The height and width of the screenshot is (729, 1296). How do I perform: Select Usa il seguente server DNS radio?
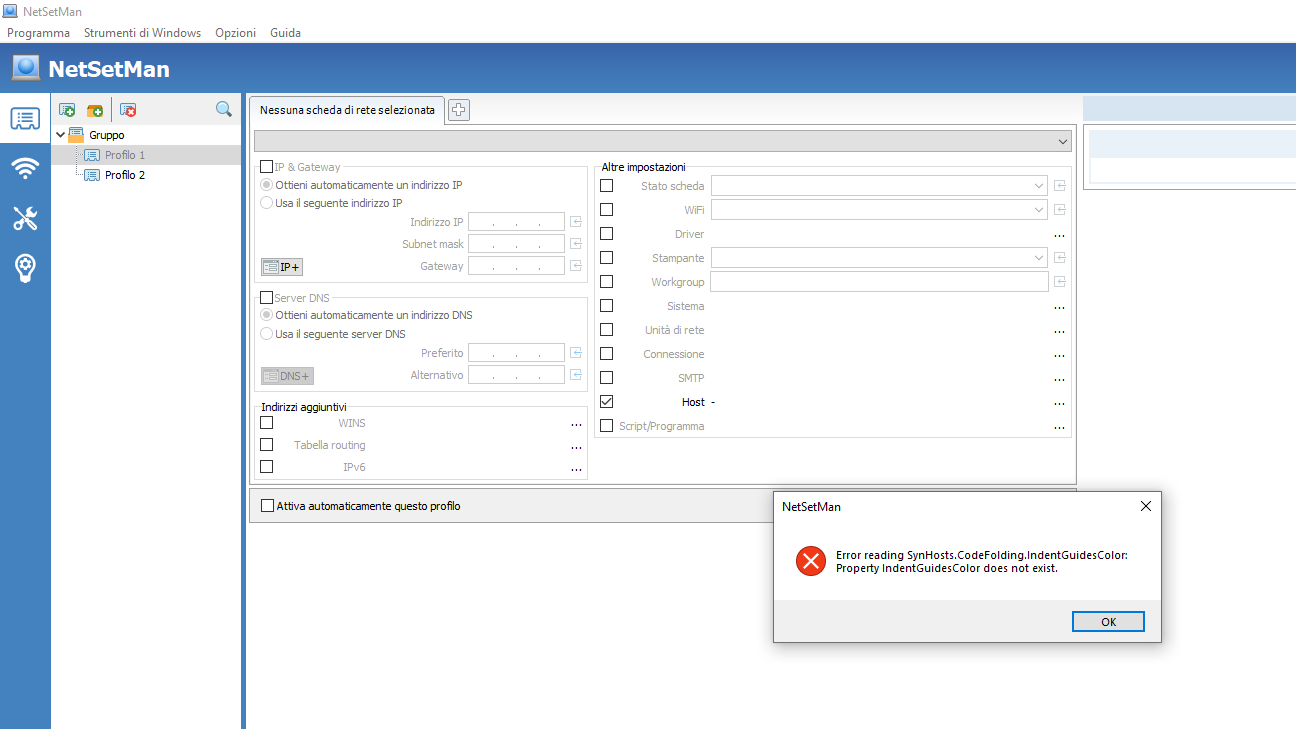coord(266,334)
